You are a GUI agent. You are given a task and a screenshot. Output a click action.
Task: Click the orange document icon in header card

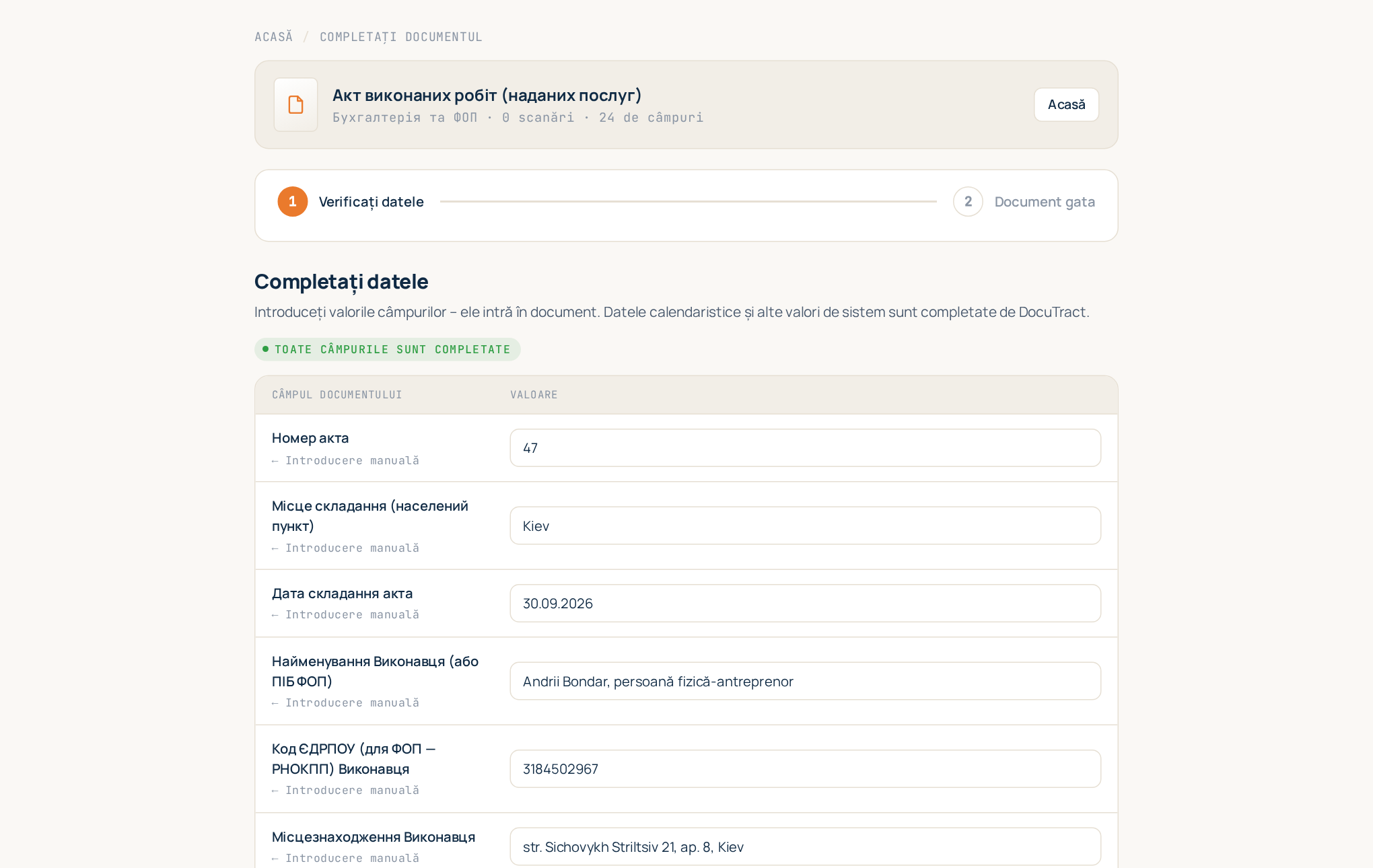pos(295,104)
